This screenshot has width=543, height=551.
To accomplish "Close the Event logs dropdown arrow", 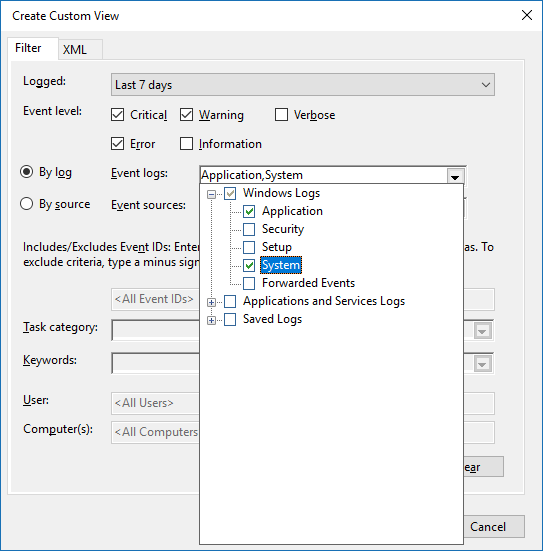I will pos(455,176).
